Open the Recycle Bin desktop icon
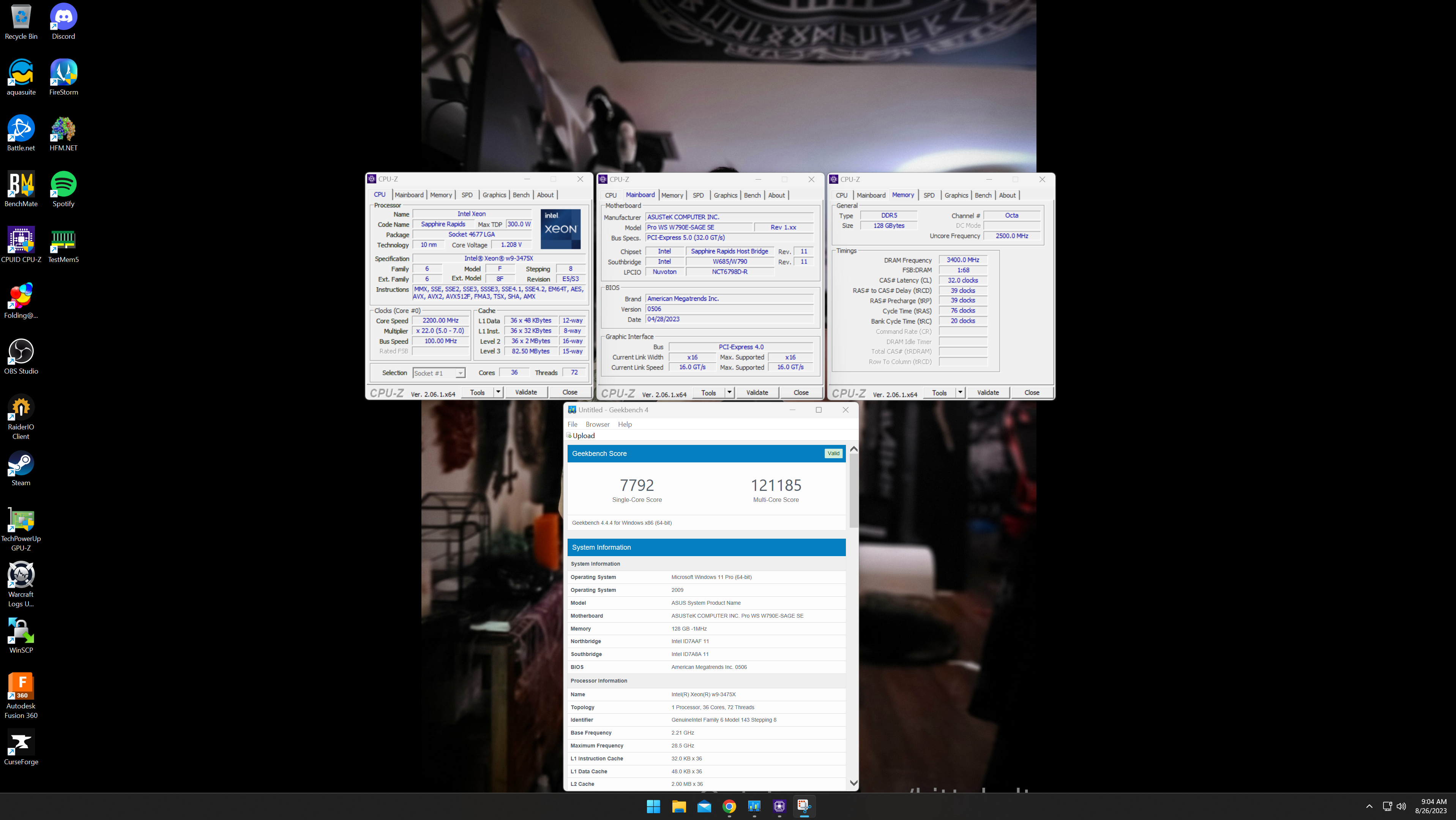The height and width of the screenshot is (820, 1456). tap(21, 22)
